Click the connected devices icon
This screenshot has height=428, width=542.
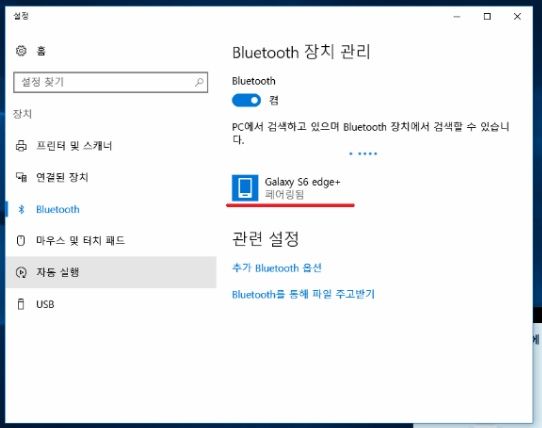(x=21, y=177)
